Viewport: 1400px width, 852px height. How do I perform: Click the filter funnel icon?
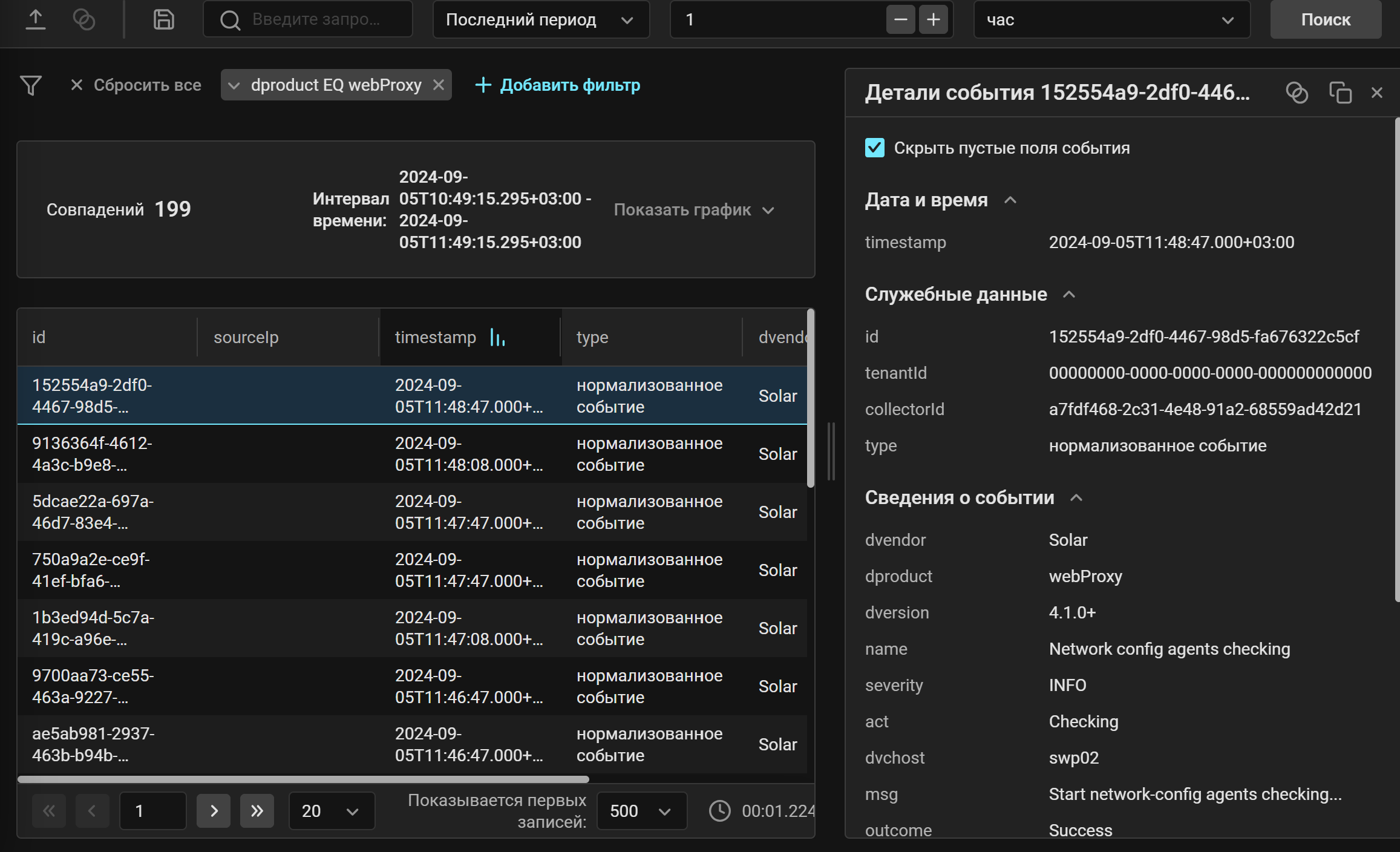[30, 85]
